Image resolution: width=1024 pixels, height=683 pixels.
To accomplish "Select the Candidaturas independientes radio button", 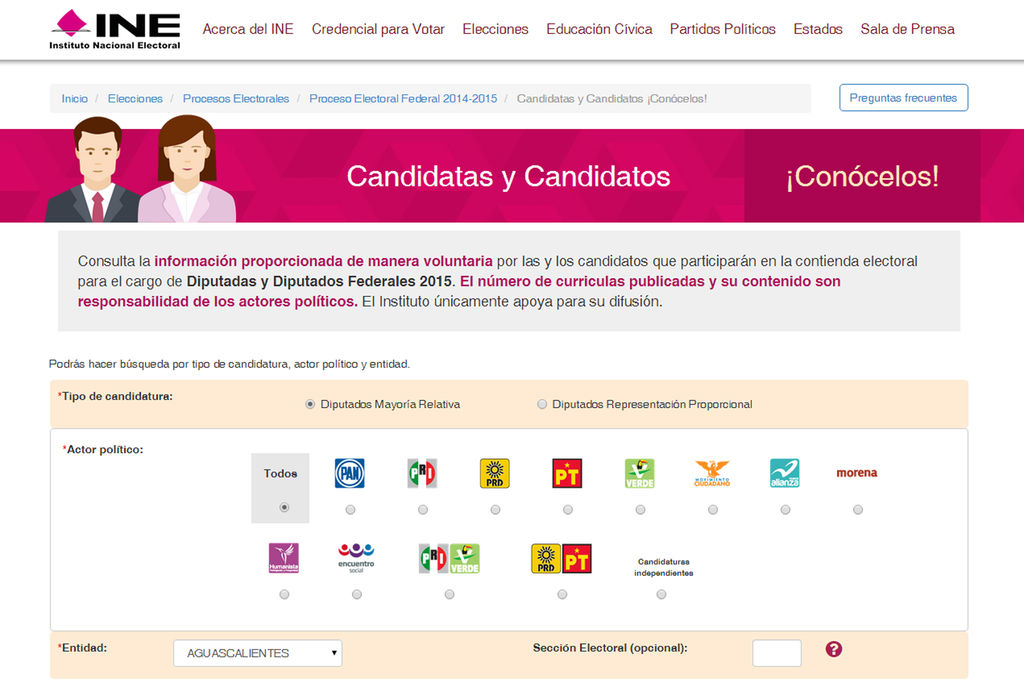I will click(661, 595).
